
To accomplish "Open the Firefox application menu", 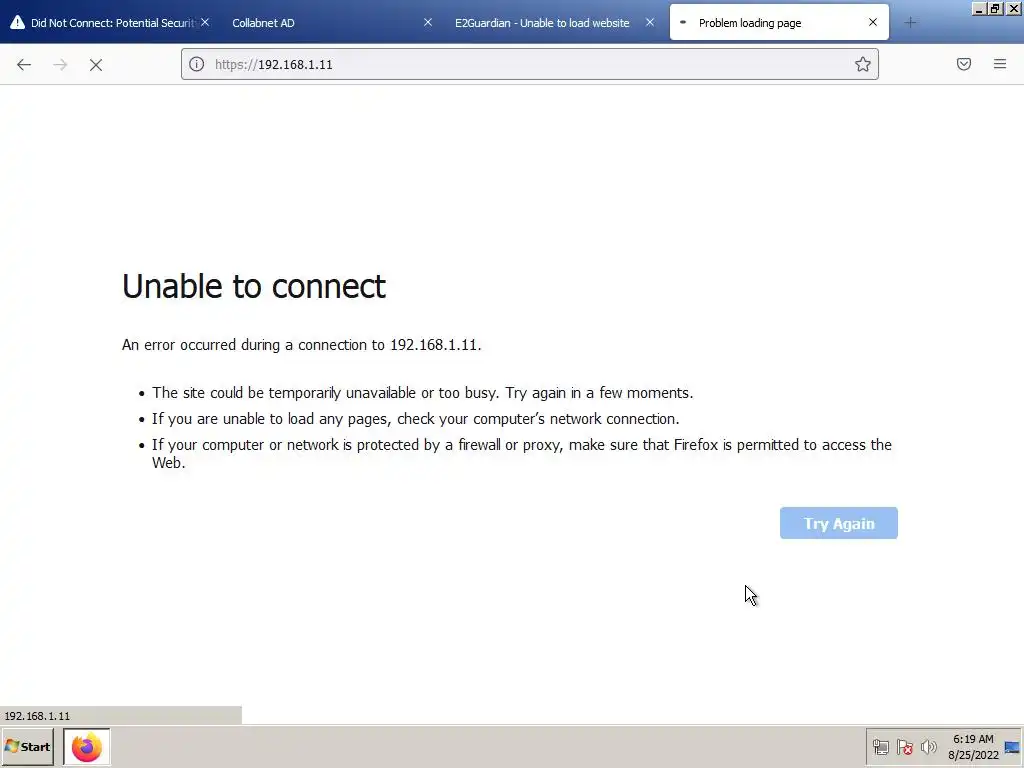I will tap(1000, 64).
